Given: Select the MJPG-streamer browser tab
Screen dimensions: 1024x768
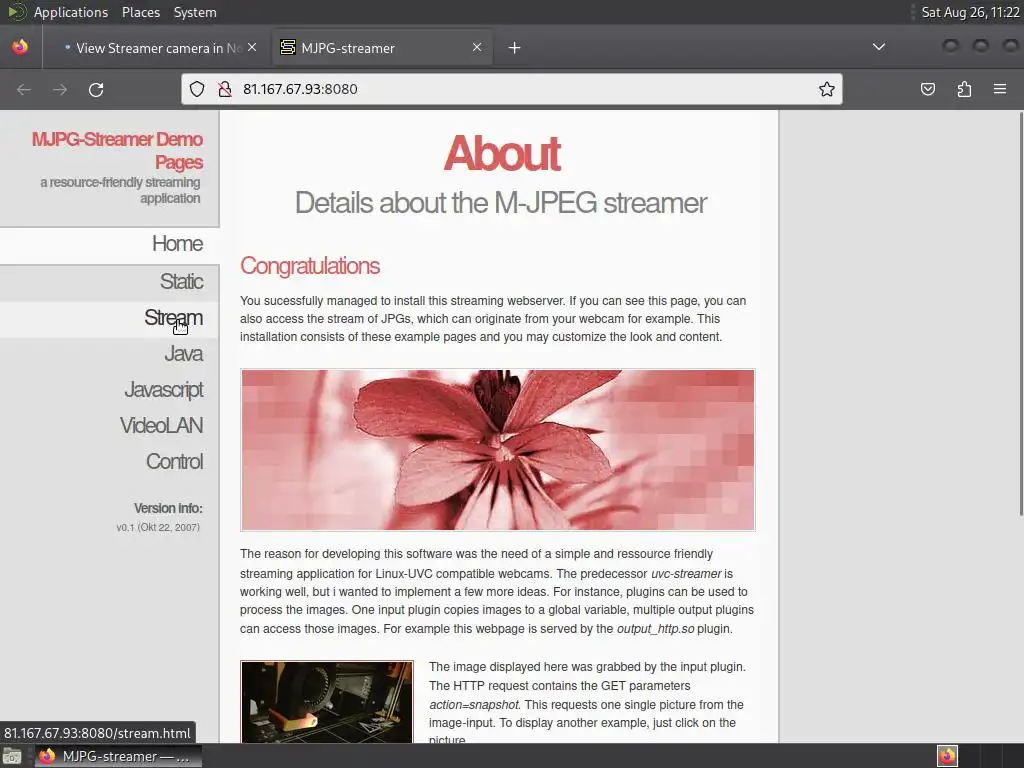Looking at the screenshot, I should pos(382,48).
